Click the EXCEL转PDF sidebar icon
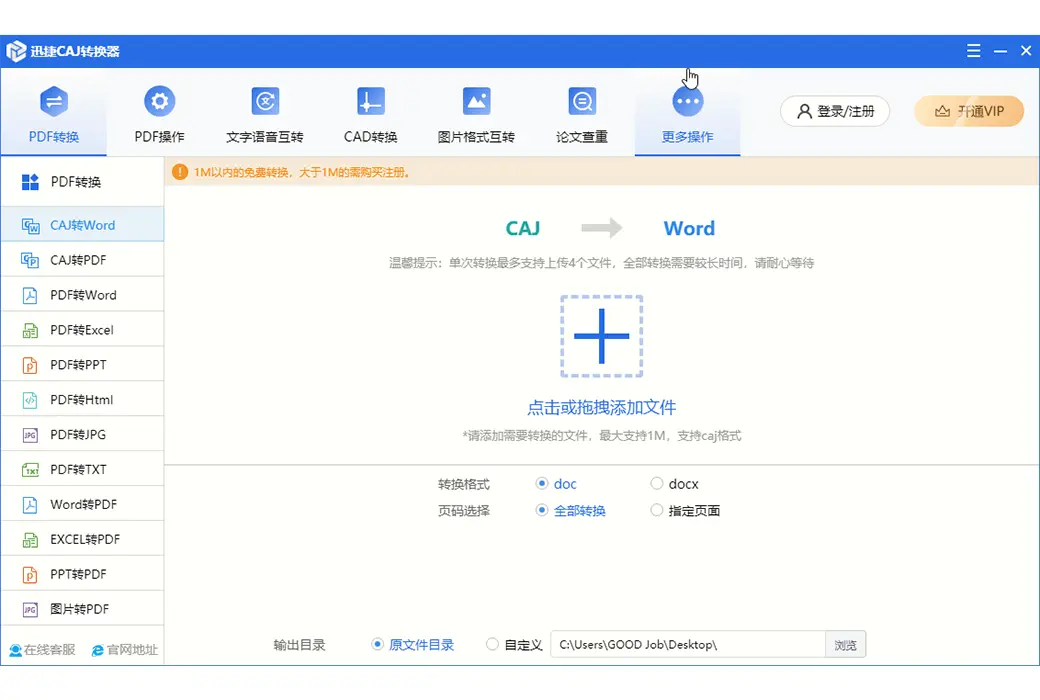Screen dimensions: 1040x700 (x=30, y=540)
